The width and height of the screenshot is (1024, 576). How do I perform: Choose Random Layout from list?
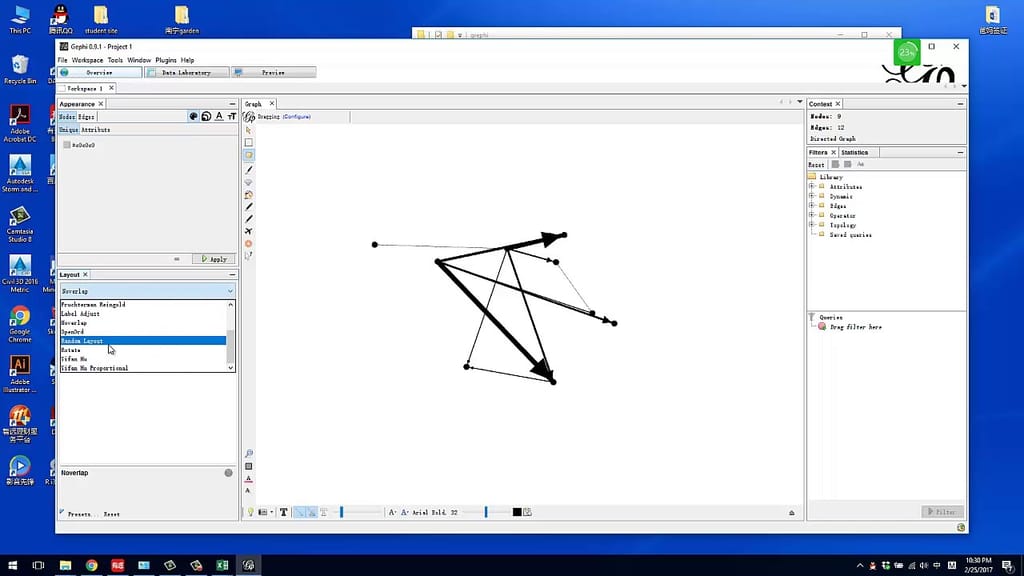tap(143, 341)
